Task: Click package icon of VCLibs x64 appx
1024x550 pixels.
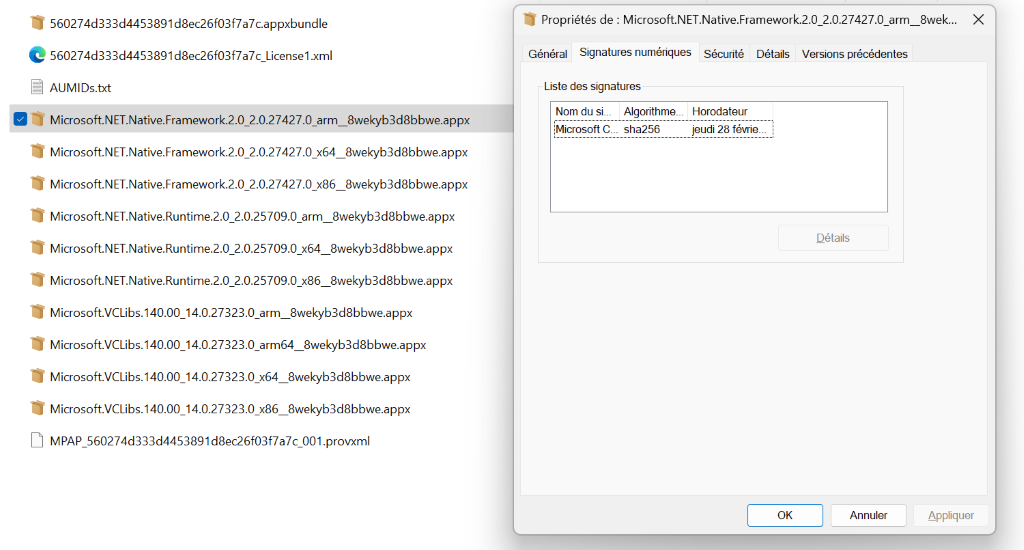Action: 37,376
